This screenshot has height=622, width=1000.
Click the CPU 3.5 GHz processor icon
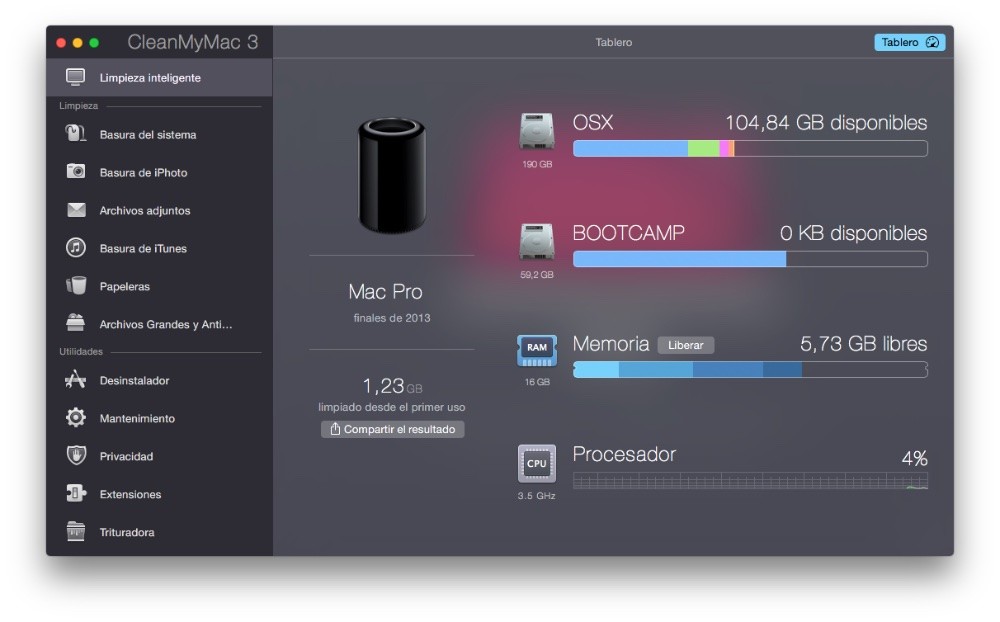pos(536,463)
